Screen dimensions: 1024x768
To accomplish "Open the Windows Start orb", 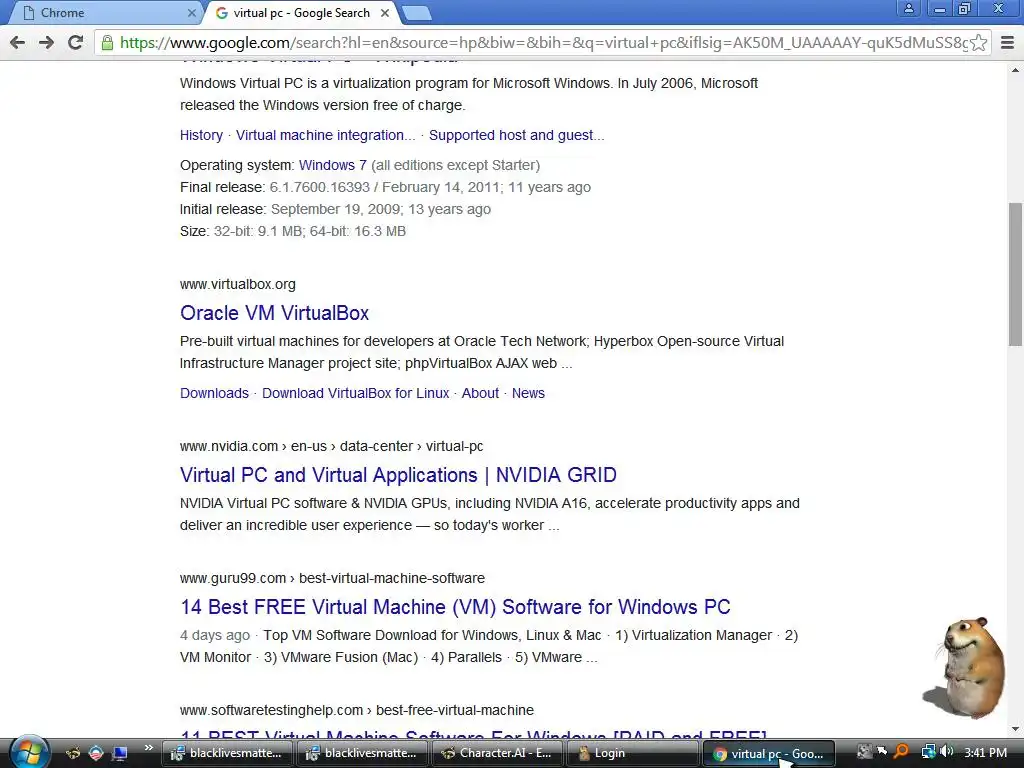I will (x=28, y=752).
